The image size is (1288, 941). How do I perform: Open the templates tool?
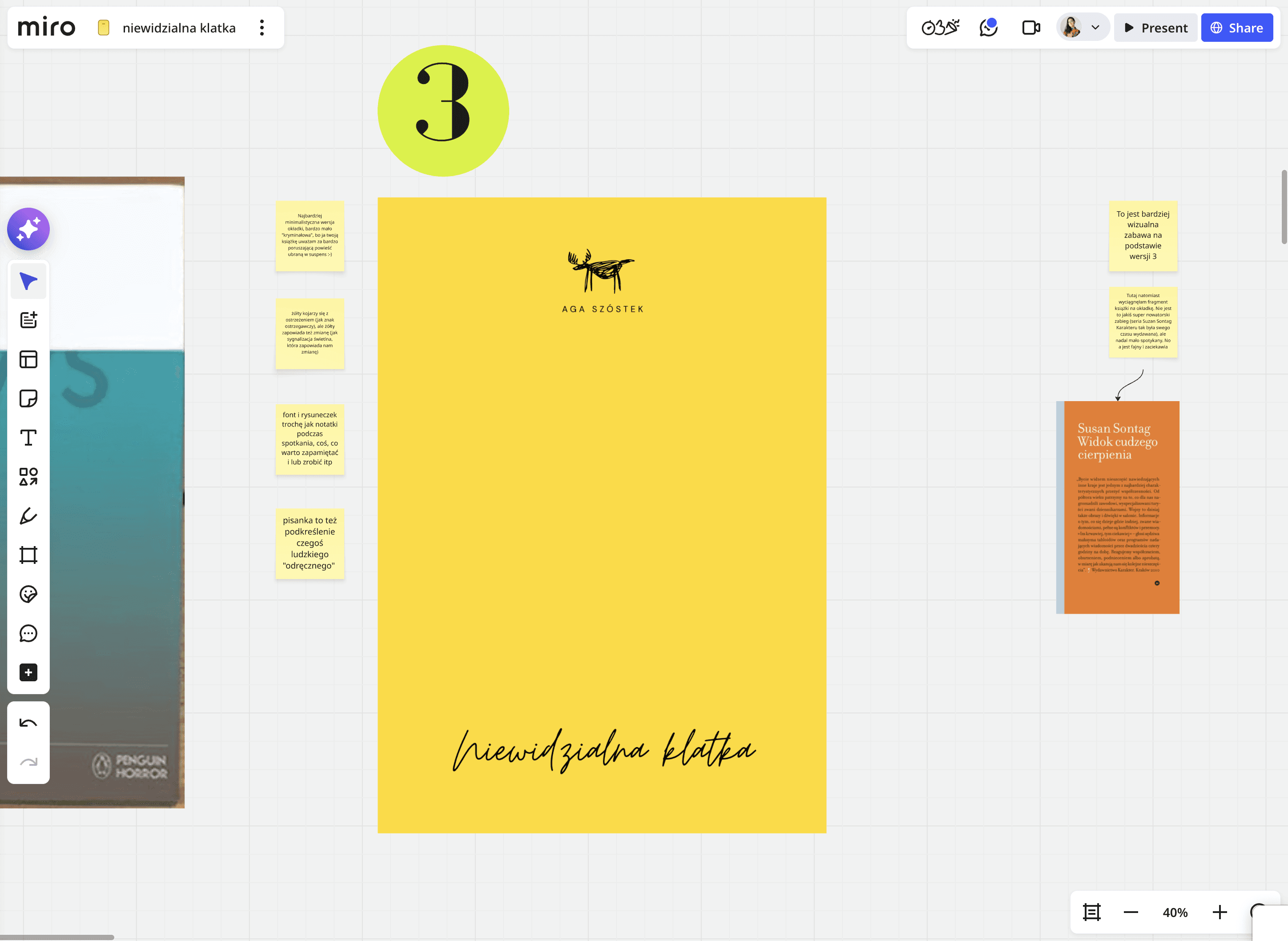tap(28, 359)
